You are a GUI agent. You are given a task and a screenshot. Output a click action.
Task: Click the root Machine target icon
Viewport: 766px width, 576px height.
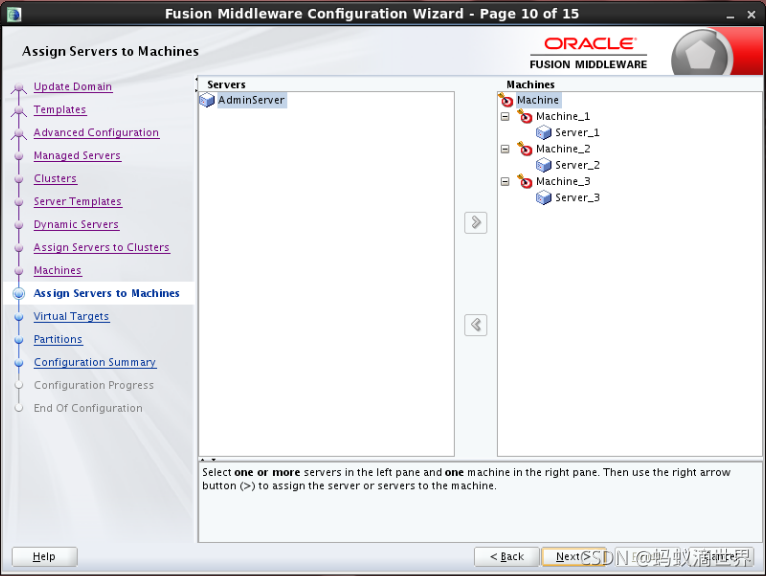506,100
